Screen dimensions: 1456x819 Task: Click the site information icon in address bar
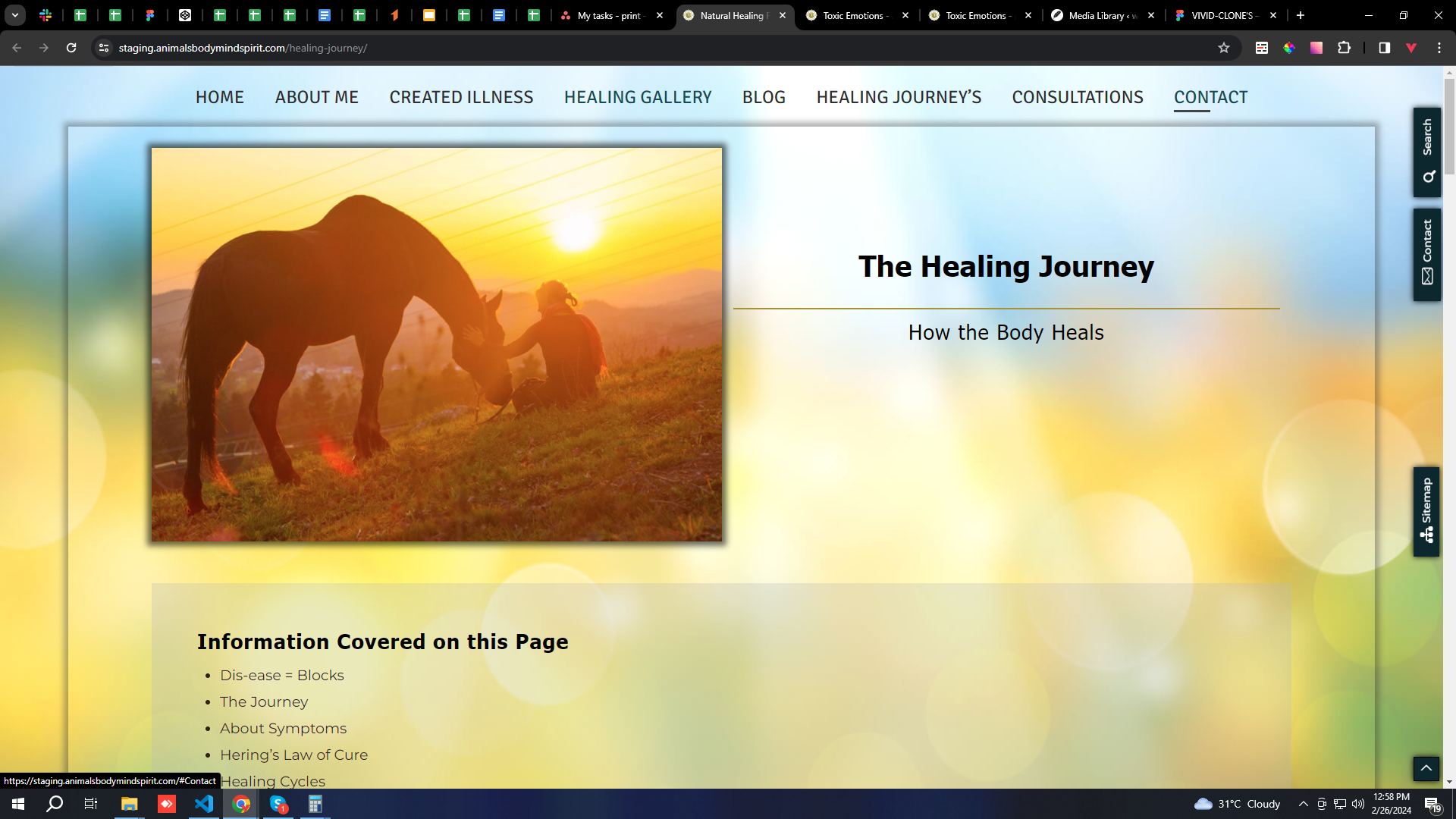104,48
